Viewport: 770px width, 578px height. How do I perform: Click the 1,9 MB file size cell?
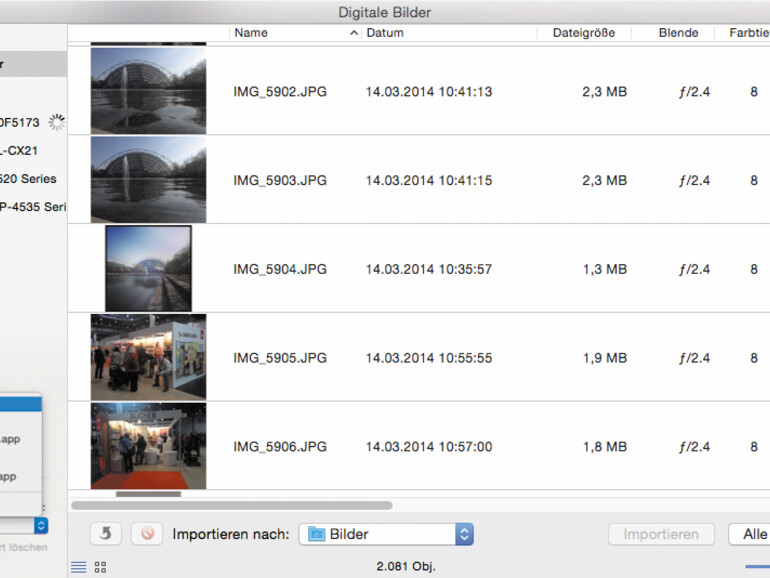pyautogui.click(x=605, y=358)
